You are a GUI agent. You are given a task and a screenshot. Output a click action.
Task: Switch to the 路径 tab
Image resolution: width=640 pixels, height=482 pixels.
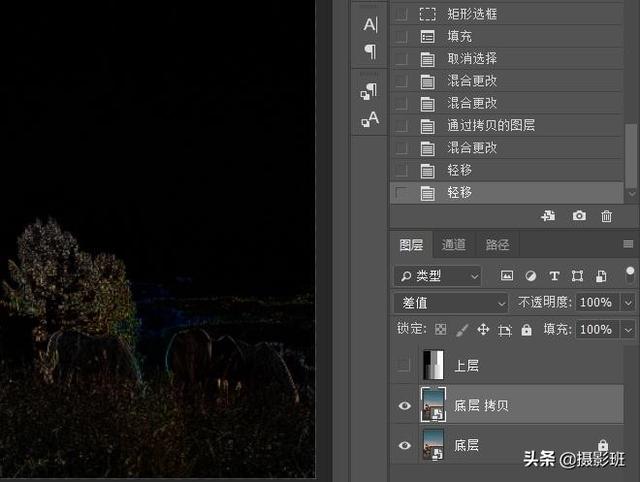(x=497, y=245)
